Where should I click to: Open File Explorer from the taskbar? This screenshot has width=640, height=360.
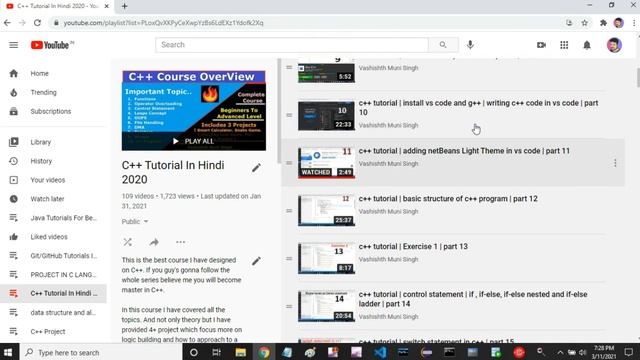pyautogui.click(x=240, y=352)
